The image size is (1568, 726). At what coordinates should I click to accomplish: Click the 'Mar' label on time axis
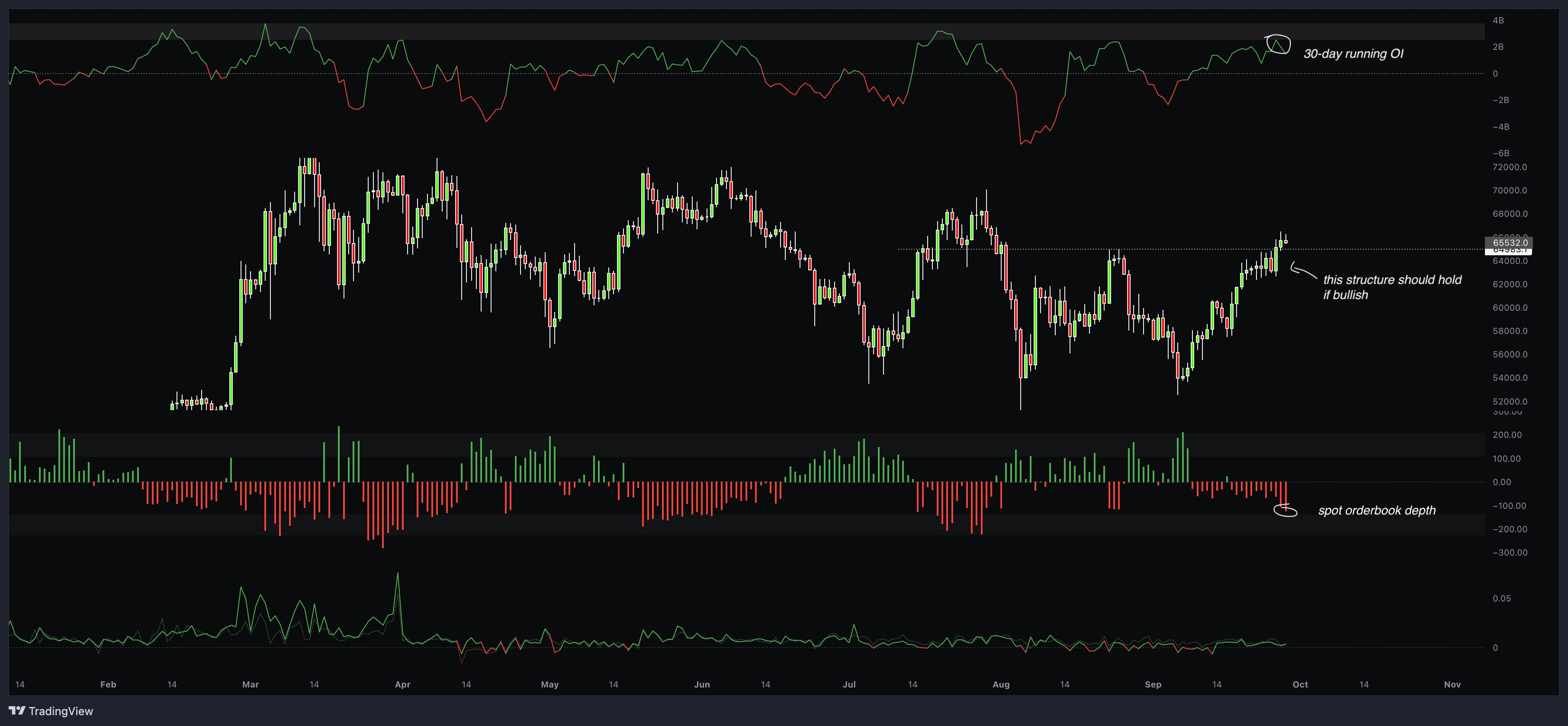pyautogui.click(x=250, y=684)
